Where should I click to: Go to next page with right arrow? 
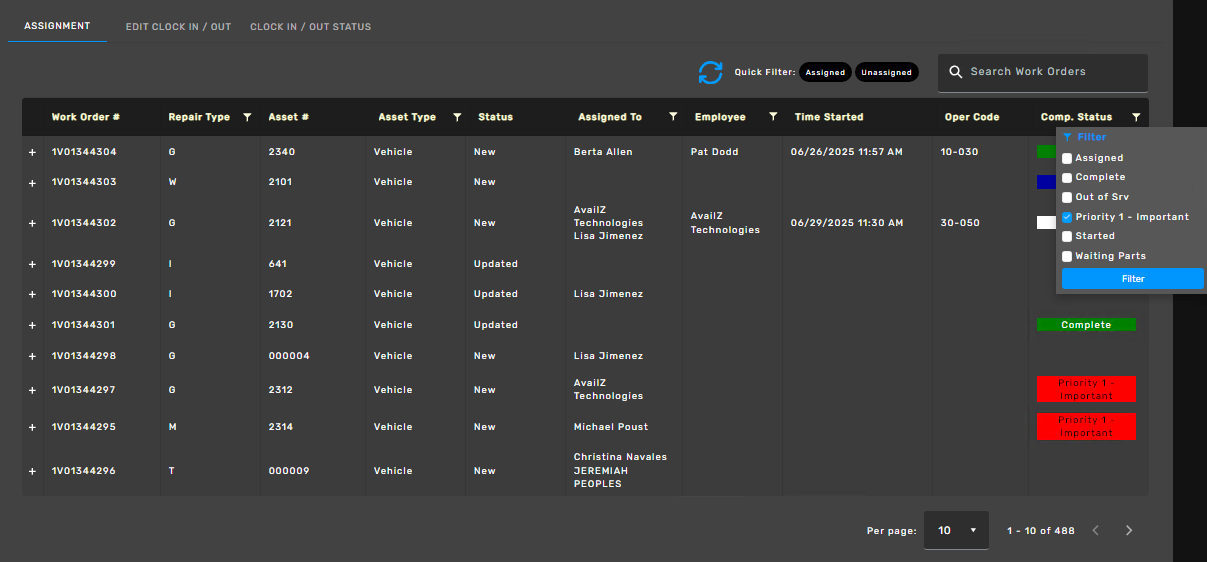[x=1129, y=530]
